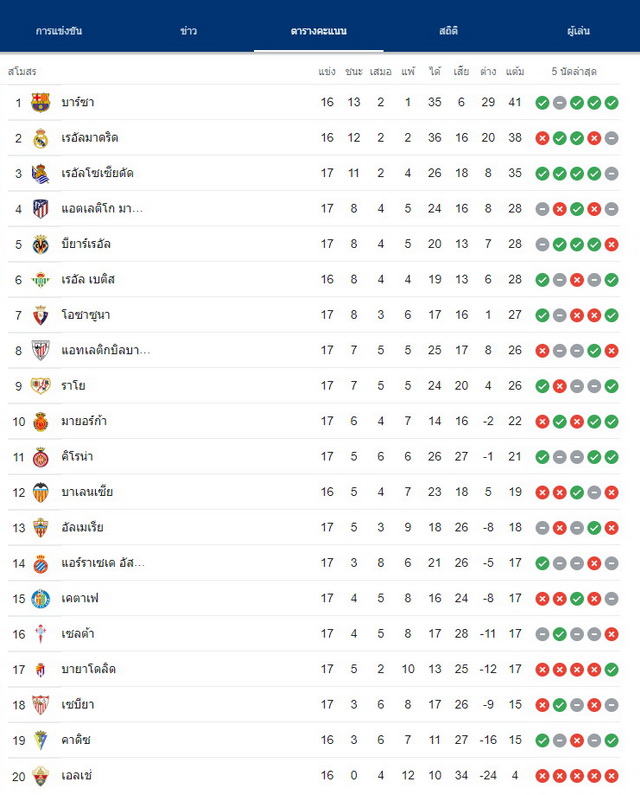Click the คาดิซ team name
Image resolution: width=640 pixels, height=795 pixels.
pos(76,740)
